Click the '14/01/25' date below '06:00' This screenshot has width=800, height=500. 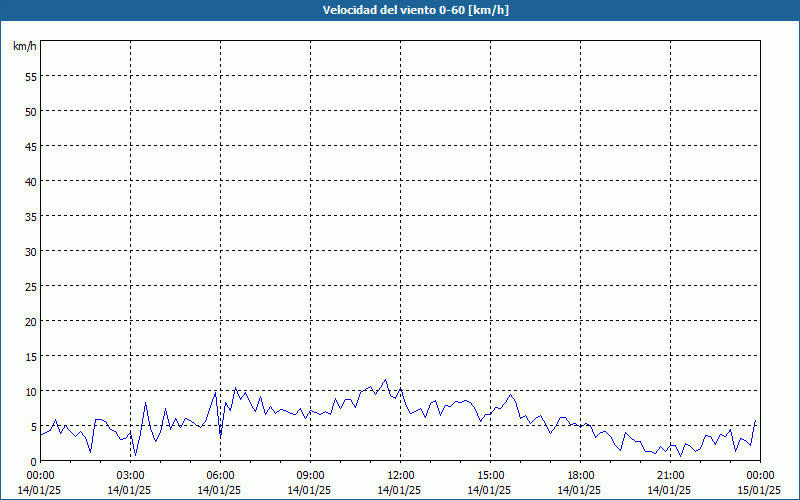click(219, 490)
